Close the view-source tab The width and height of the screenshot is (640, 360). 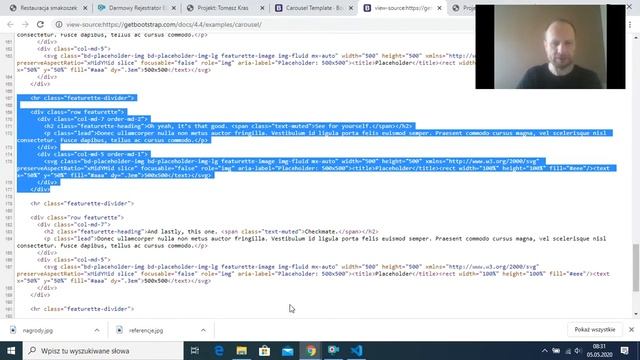[x=439, y=8]
